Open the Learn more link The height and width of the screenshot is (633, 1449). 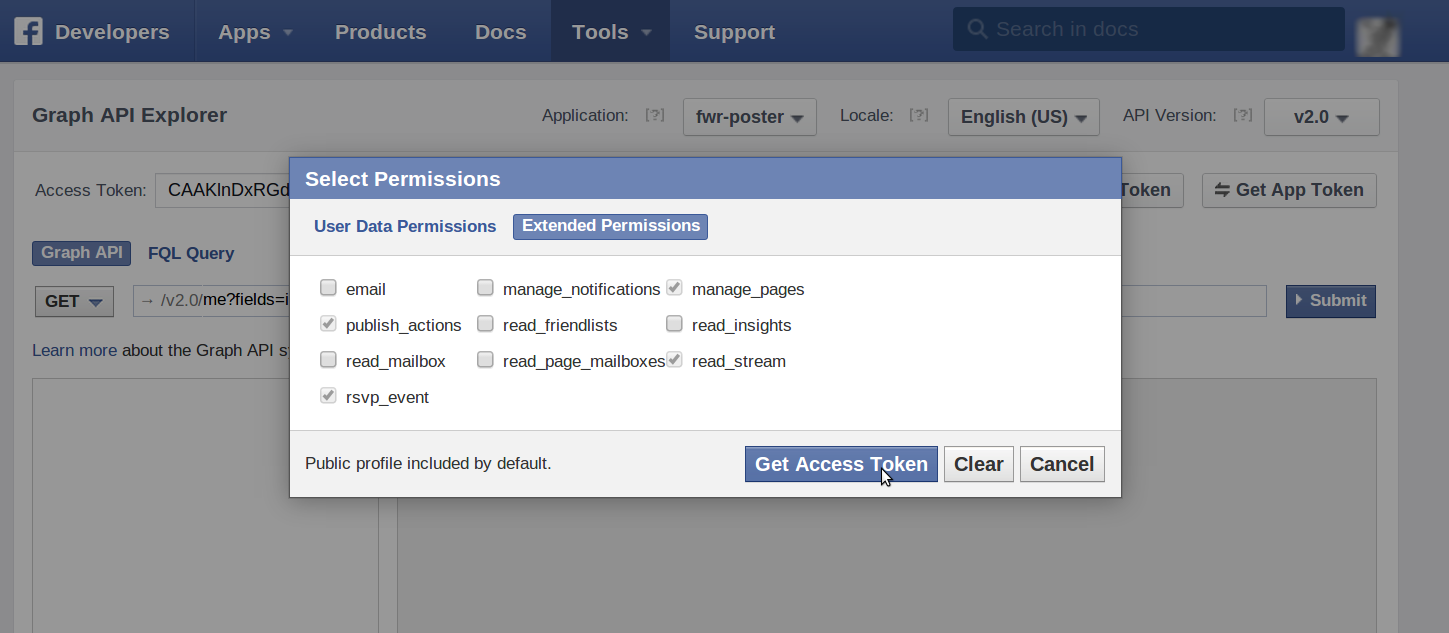click(74, 350)
